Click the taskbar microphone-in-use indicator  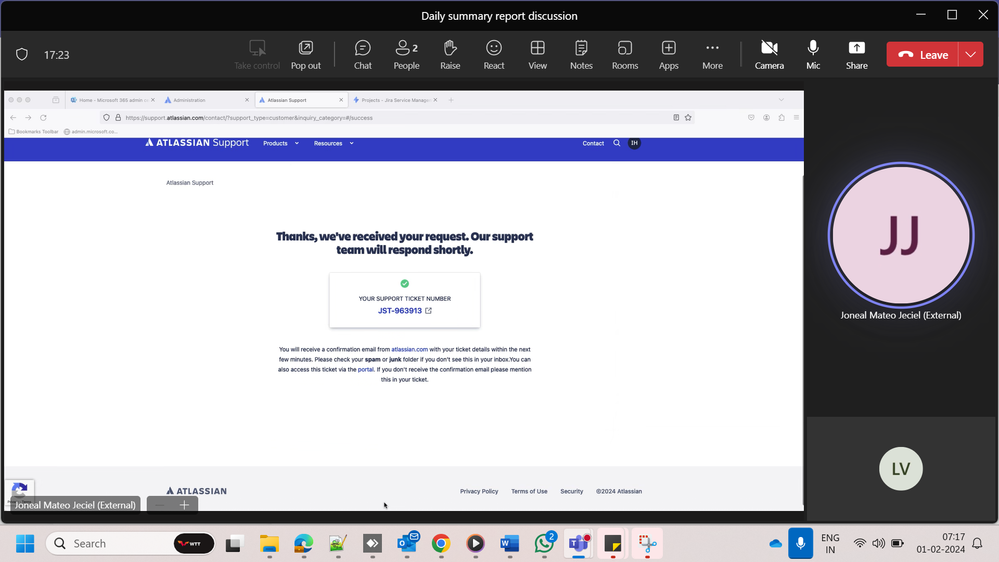pos(800,544)
